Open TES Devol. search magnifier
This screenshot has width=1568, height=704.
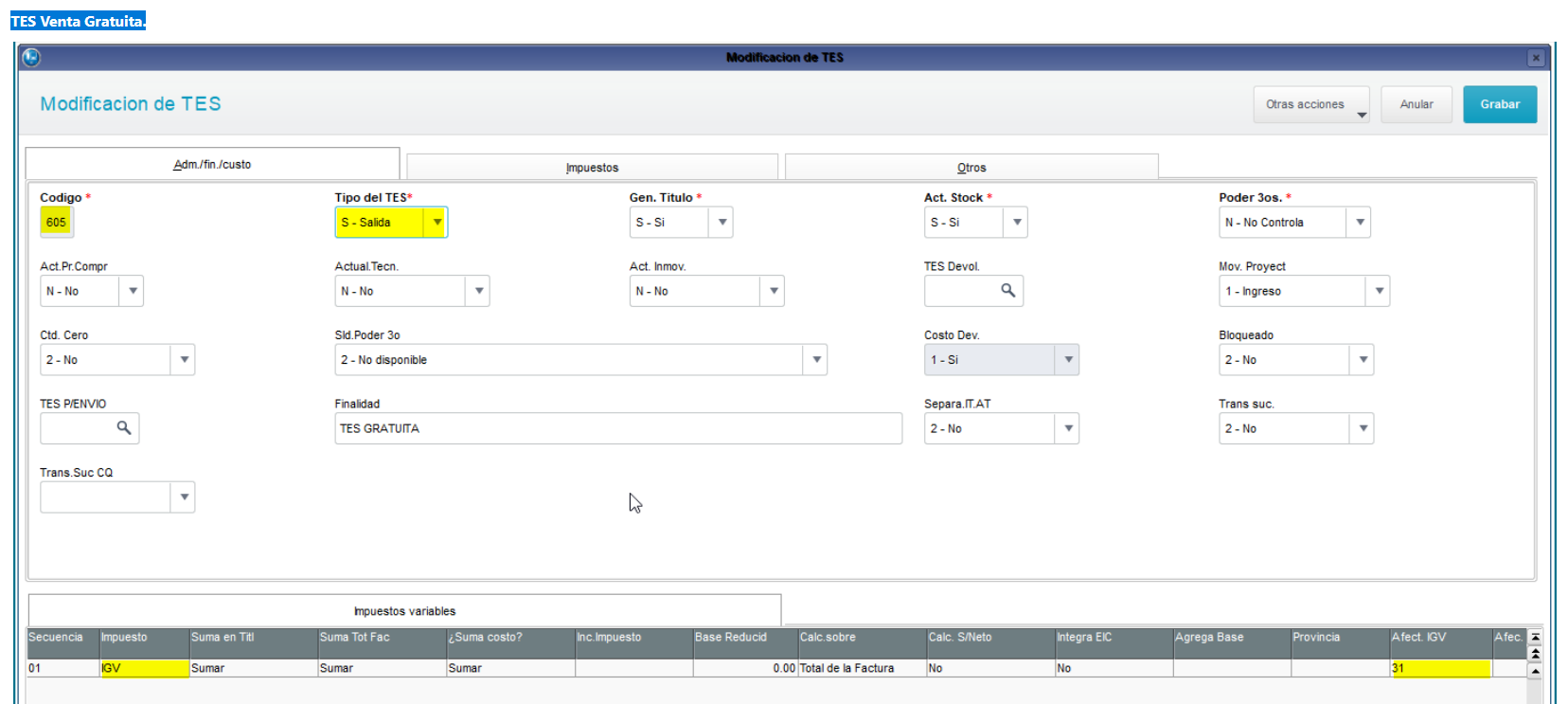[1008, 291]
